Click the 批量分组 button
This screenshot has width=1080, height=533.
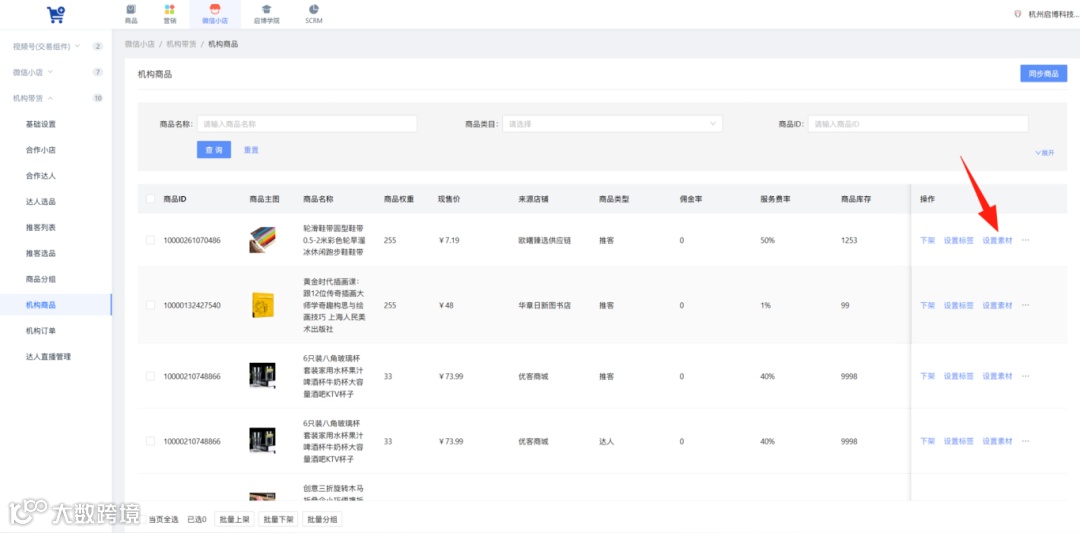(322, 519)
